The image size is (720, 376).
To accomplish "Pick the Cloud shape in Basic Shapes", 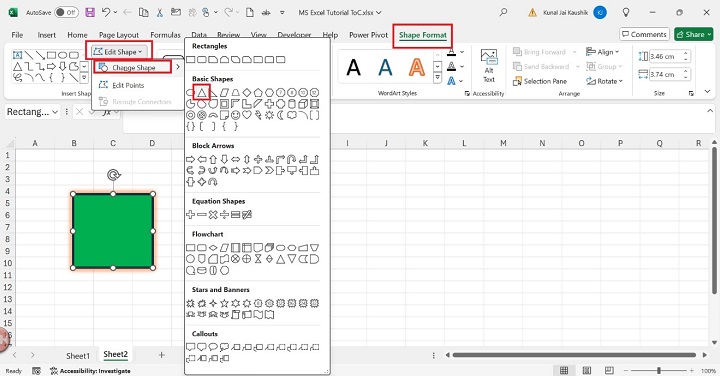I will coord(292,115).
